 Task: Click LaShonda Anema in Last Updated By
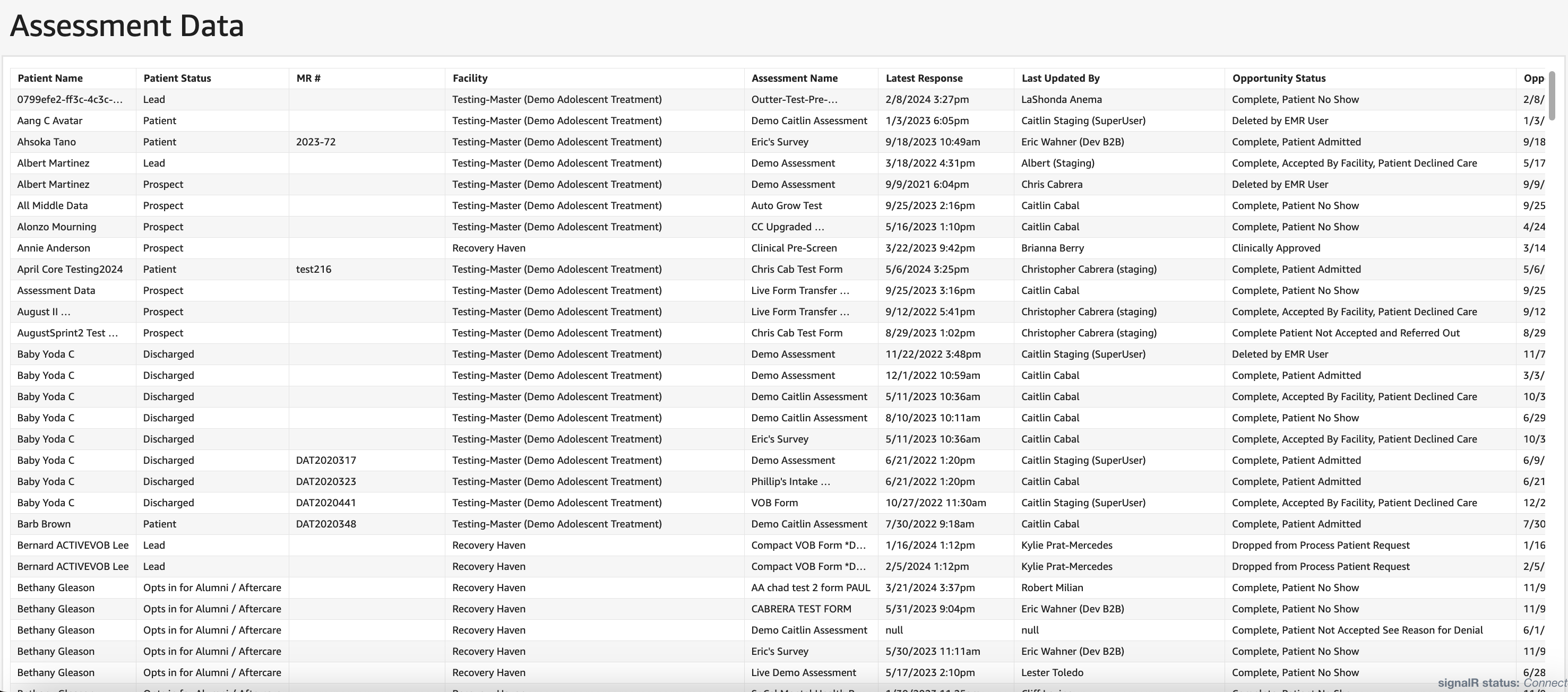1061,99
